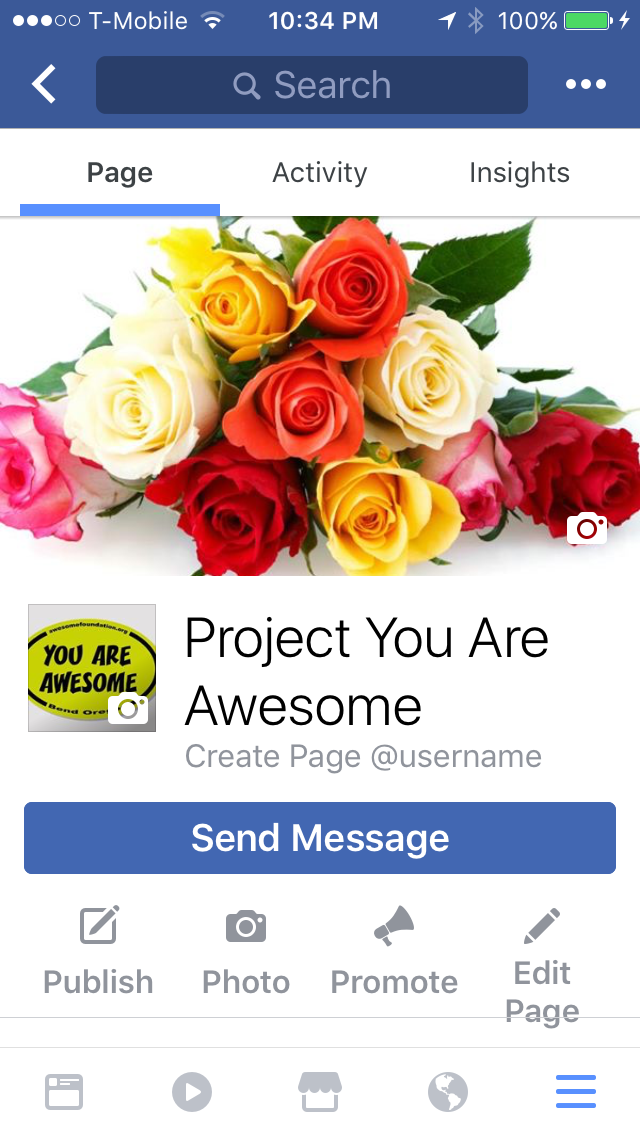640x1136 pixels.
Task: Tap the cover photo camera icon
Action: point(586,528)
